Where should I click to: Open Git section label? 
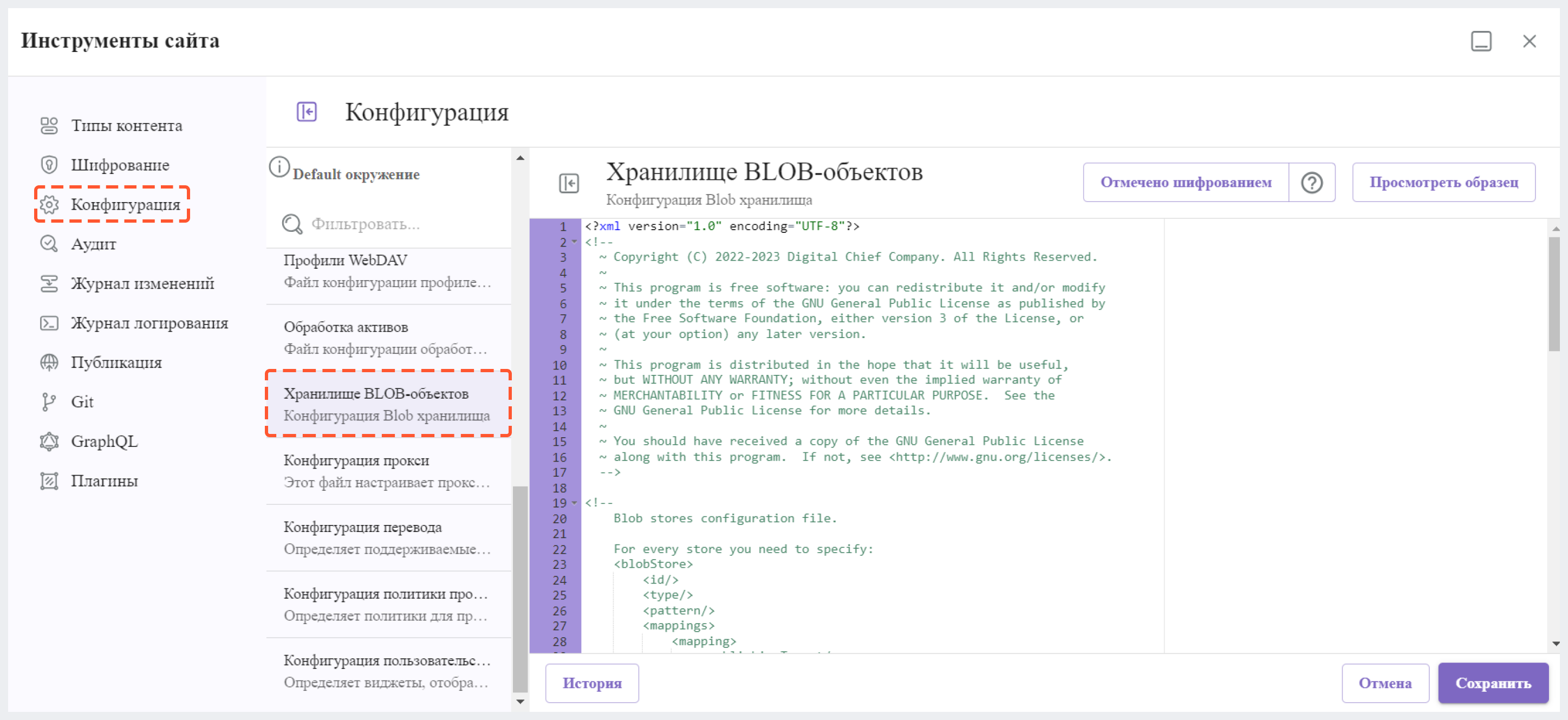(82, 403)
